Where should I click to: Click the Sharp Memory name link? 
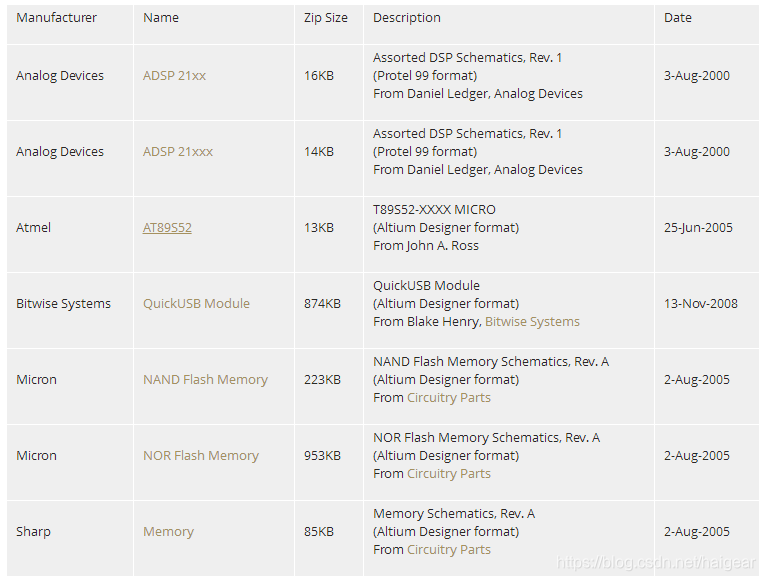pos(168,532)
